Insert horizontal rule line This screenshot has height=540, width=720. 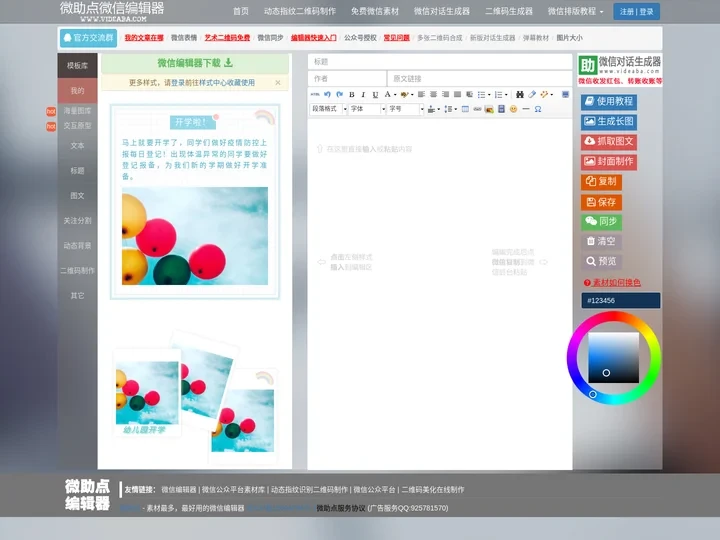tap(526, 109)
